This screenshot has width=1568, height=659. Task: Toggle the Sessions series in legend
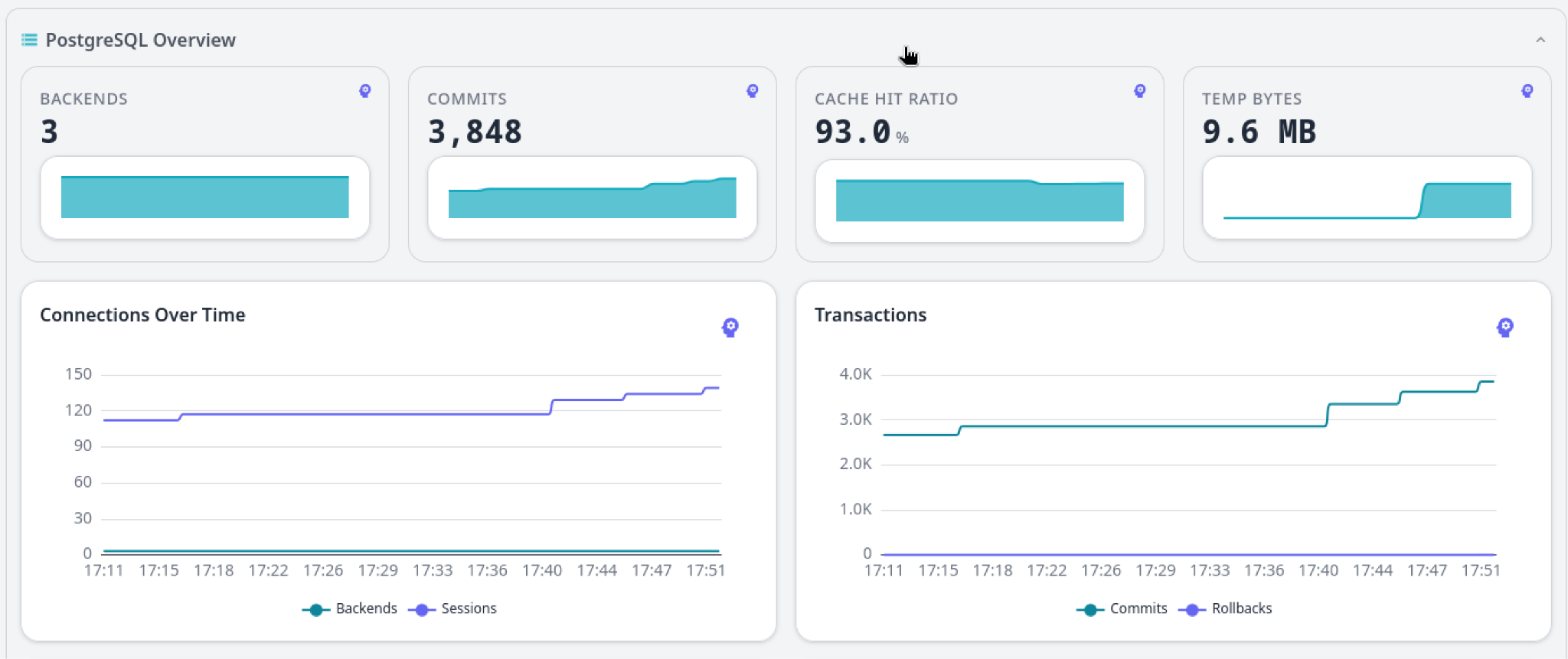[452, 608]
